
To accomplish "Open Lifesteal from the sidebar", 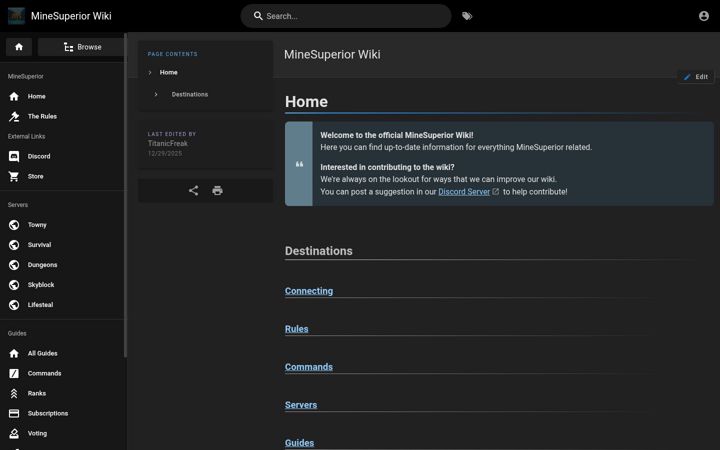I will pos(62,305).
